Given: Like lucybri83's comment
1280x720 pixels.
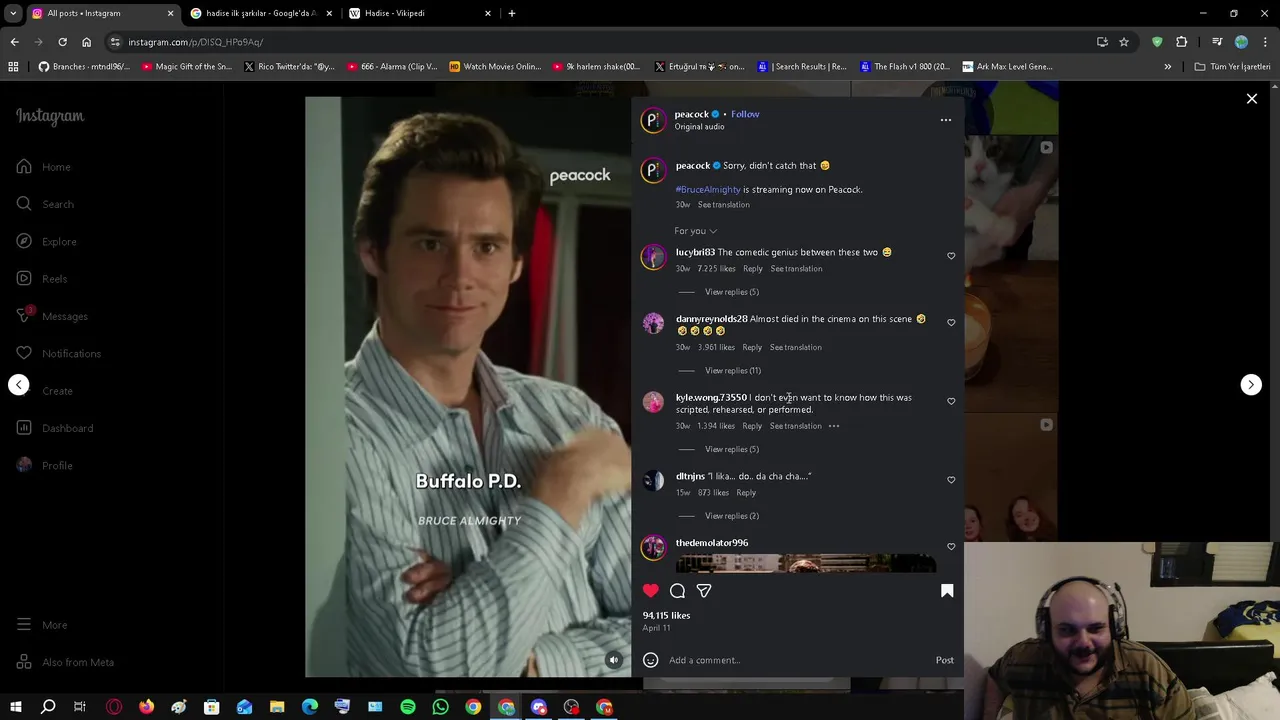Looking at the screenshot, I should tap(951, 256).
